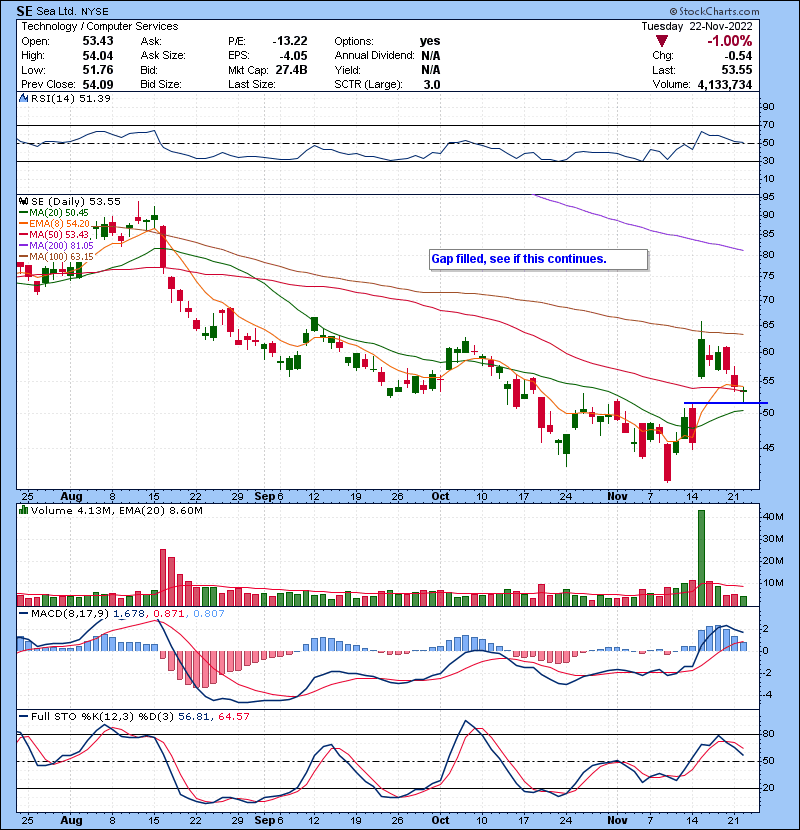
Task: Select the Technology / Computer Services sector text
Action: (100, 26)
